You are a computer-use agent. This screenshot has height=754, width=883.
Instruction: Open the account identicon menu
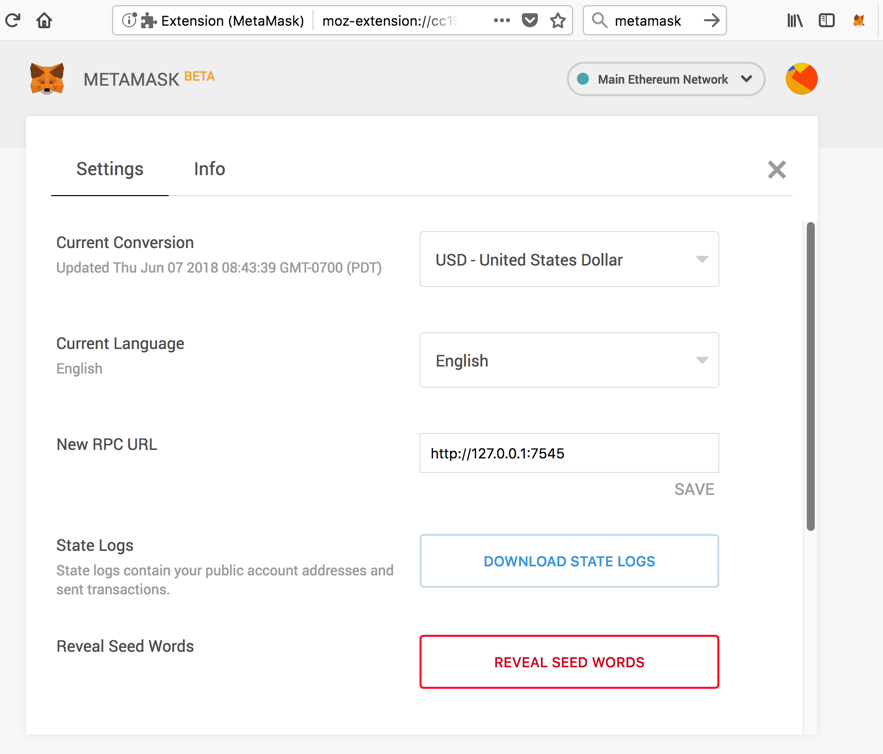pyautogui.click(x=801, y=79)
